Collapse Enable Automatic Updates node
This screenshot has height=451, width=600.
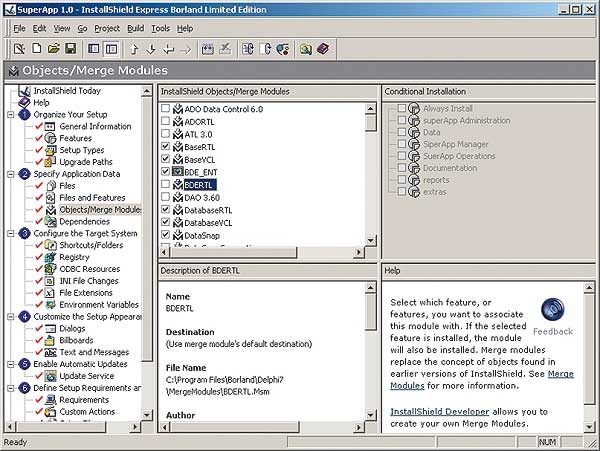click(11, 364)
